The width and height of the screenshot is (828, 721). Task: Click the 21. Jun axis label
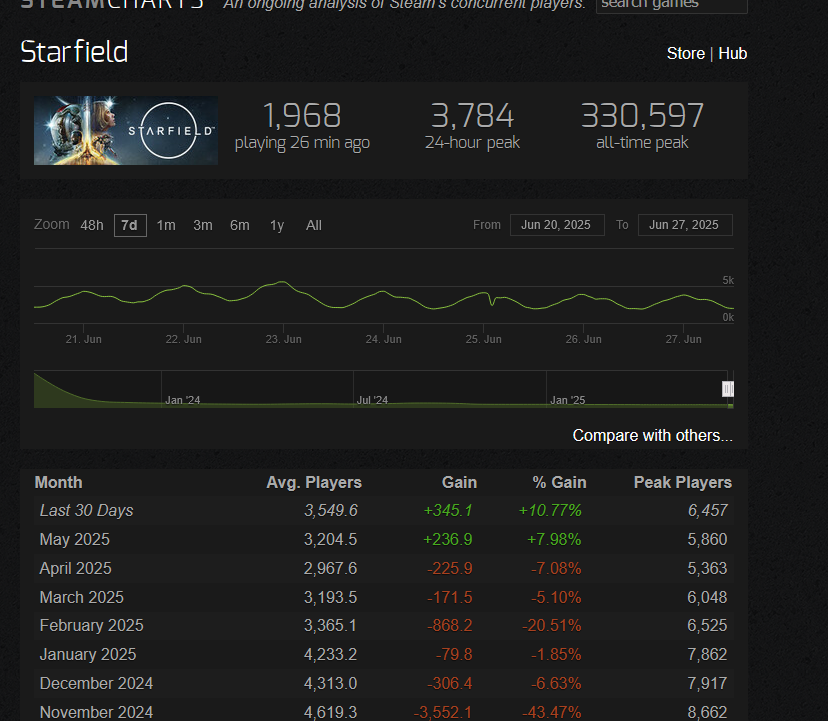click(x=83, y=339)
